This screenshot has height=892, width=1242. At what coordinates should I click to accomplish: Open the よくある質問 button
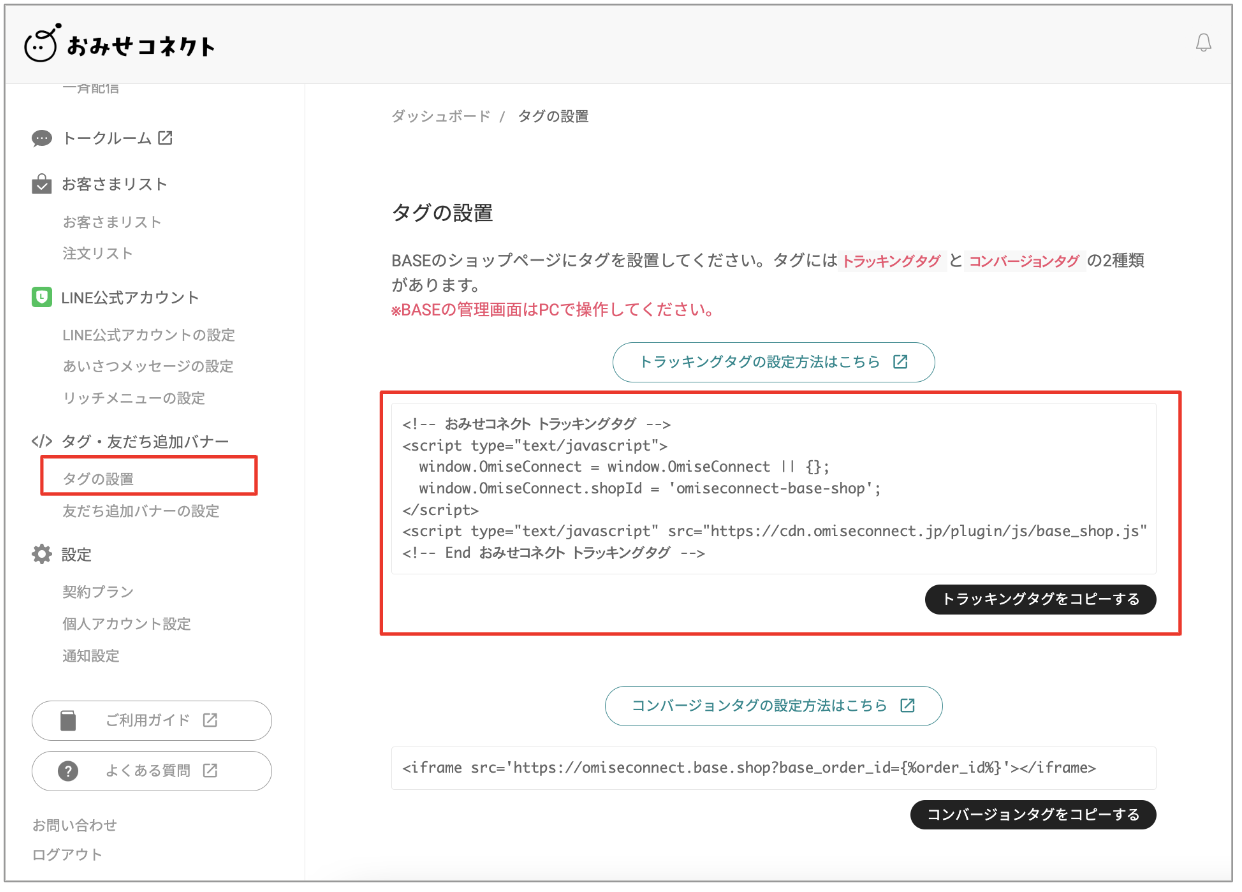[x=152, y=771]
